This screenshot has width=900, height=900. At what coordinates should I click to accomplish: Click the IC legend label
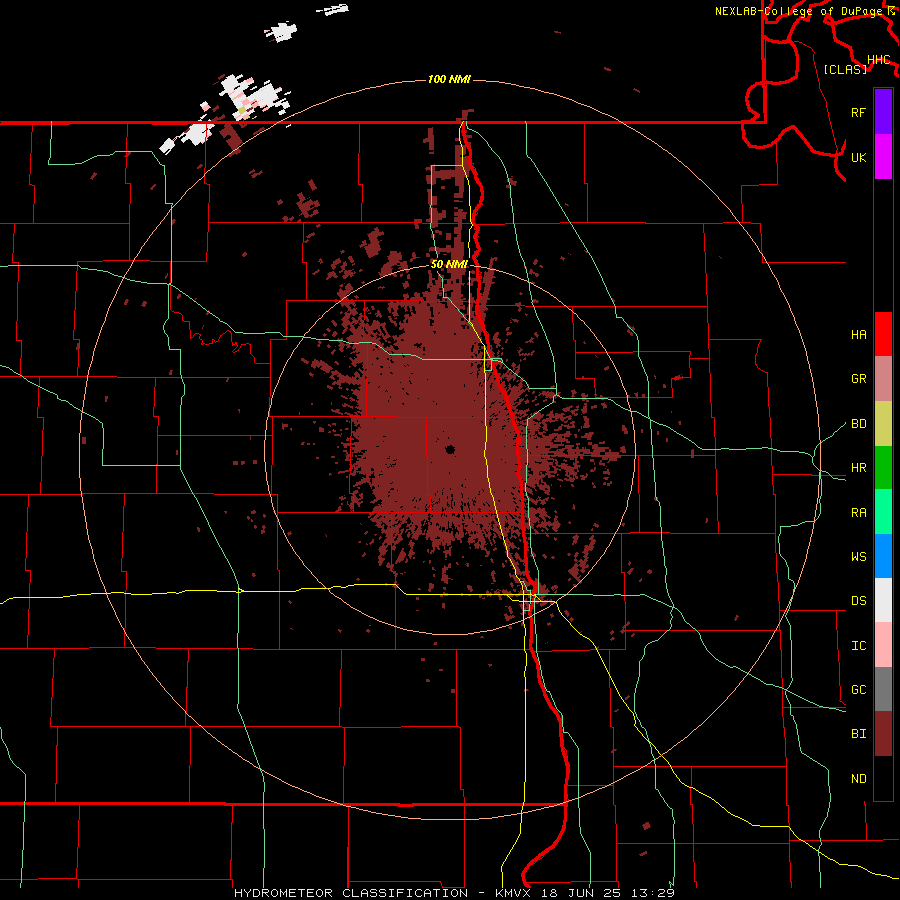coord(859,646)
